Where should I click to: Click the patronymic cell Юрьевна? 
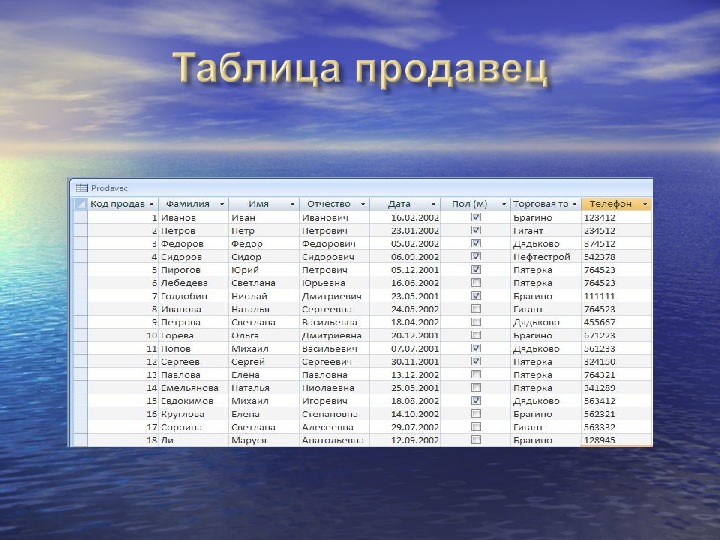click(334, 282)
